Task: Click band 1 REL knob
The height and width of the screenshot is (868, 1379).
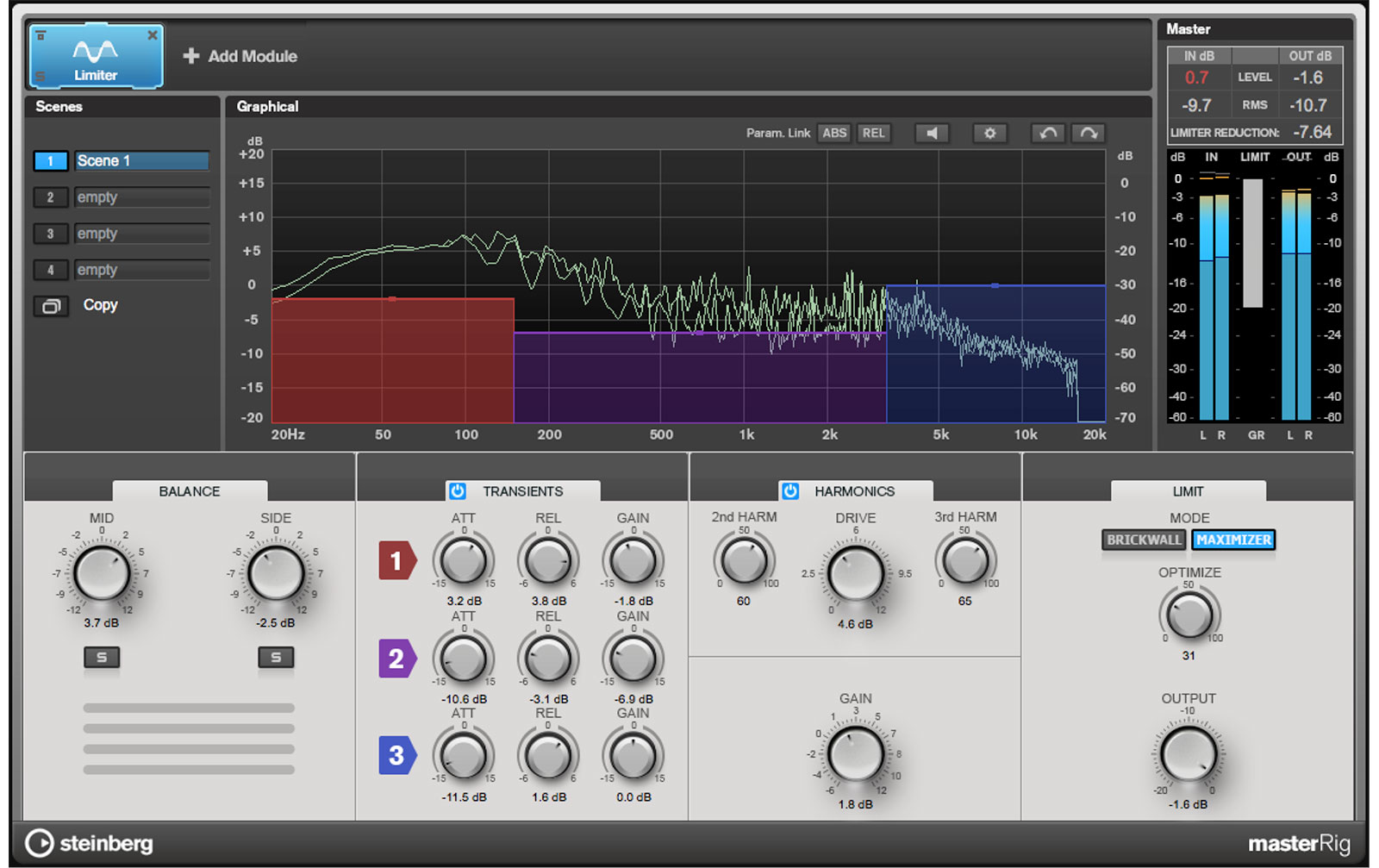Action: click(548, 561)
